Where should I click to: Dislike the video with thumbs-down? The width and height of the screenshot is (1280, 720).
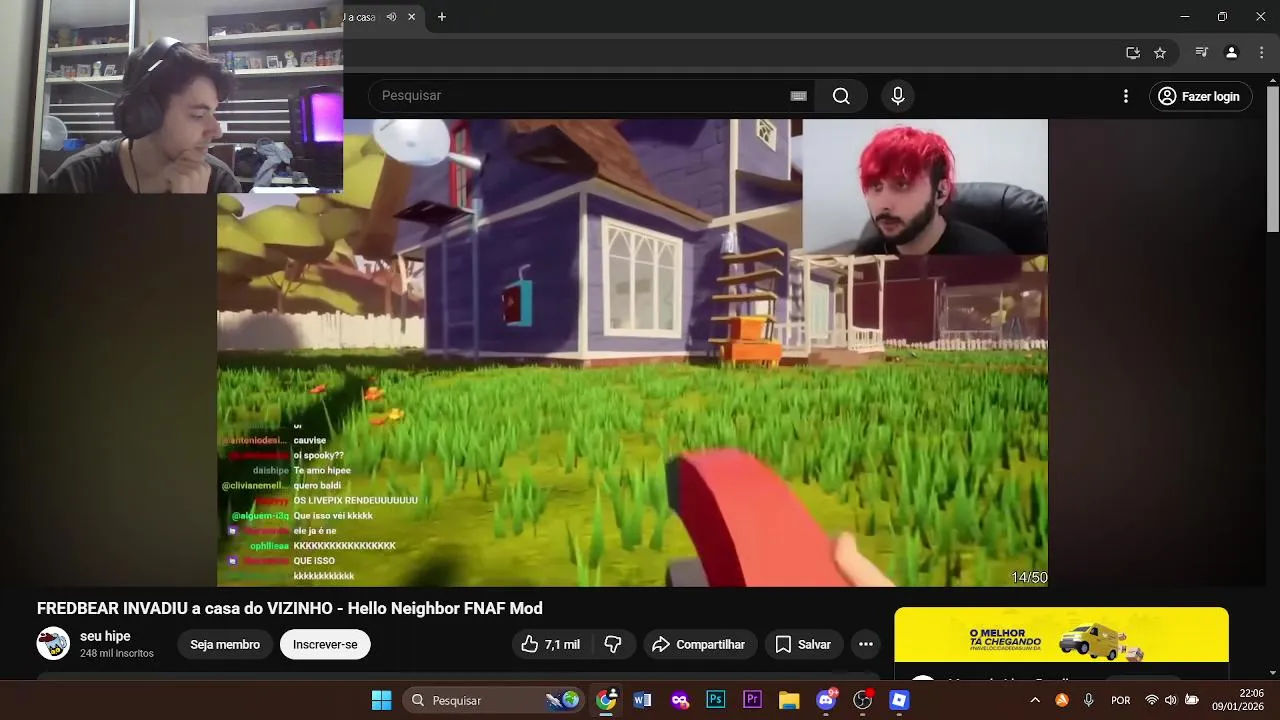coord(614,645)
